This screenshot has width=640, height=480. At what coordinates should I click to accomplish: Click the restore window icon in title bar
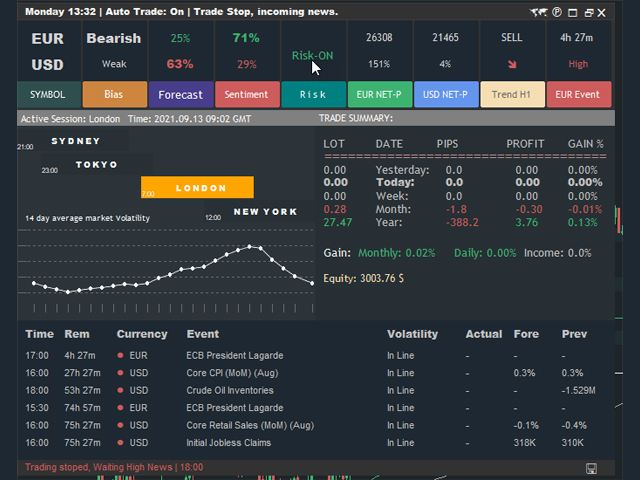[589, 12]
